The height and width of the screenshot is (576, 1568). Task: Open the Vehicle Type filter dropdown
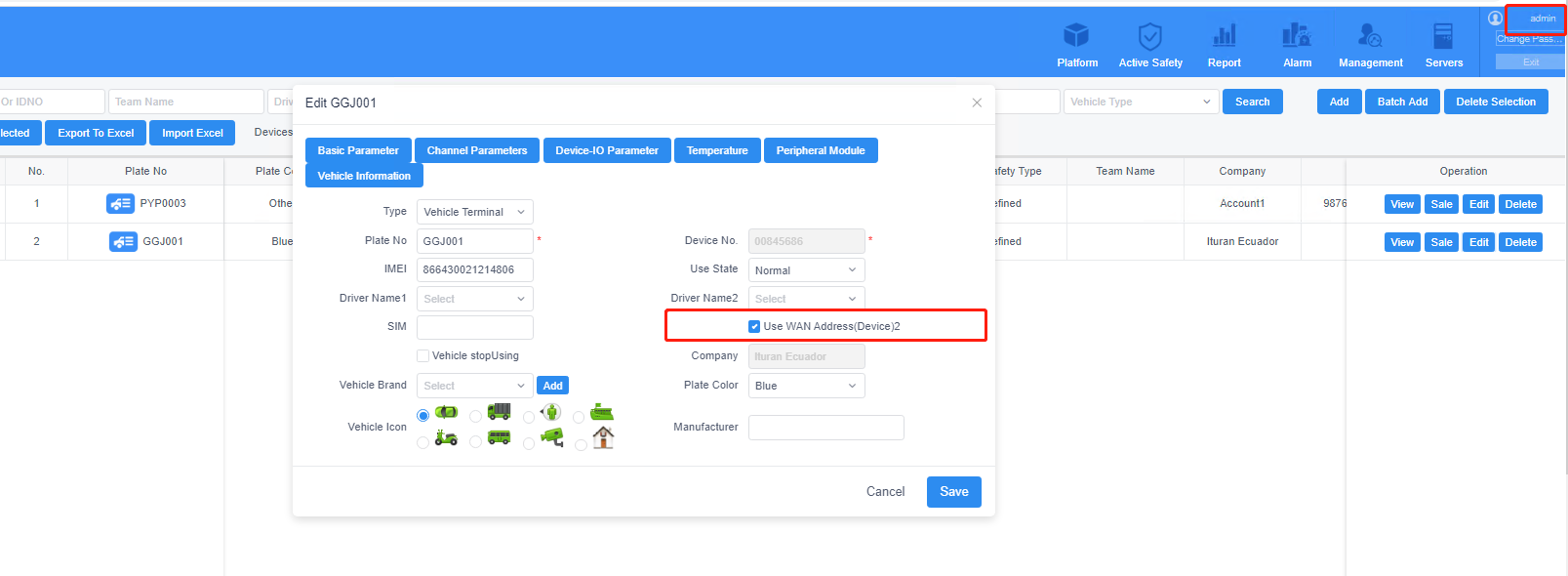point(1141,102)
